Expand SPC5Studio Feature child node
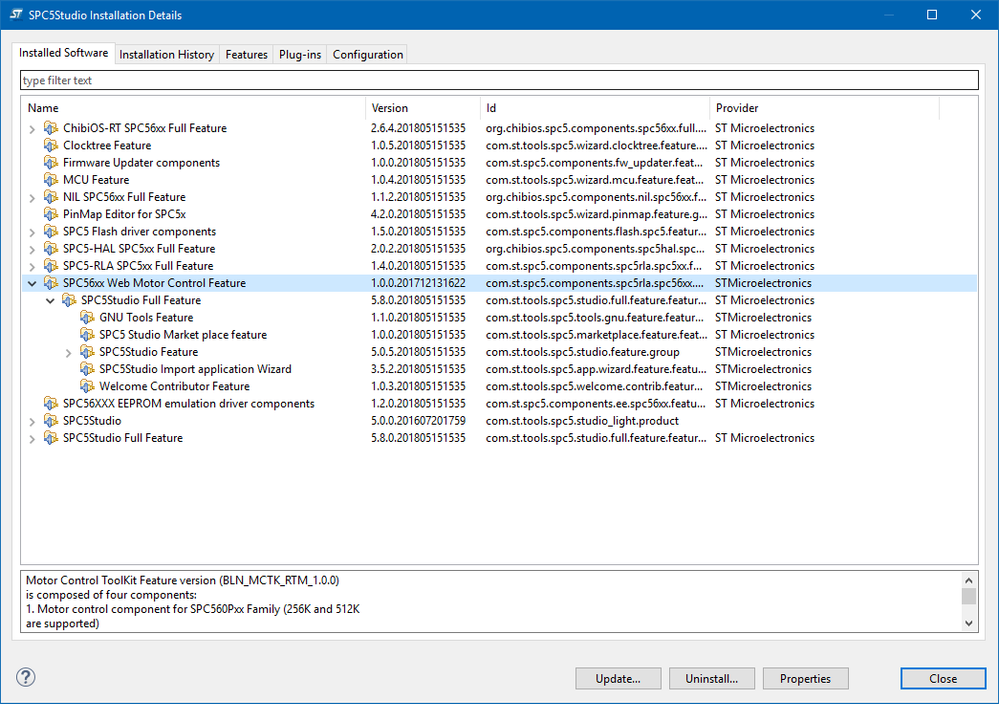This screenshot has width=999, height=704. pyautogui.click(x=68, y=352)
